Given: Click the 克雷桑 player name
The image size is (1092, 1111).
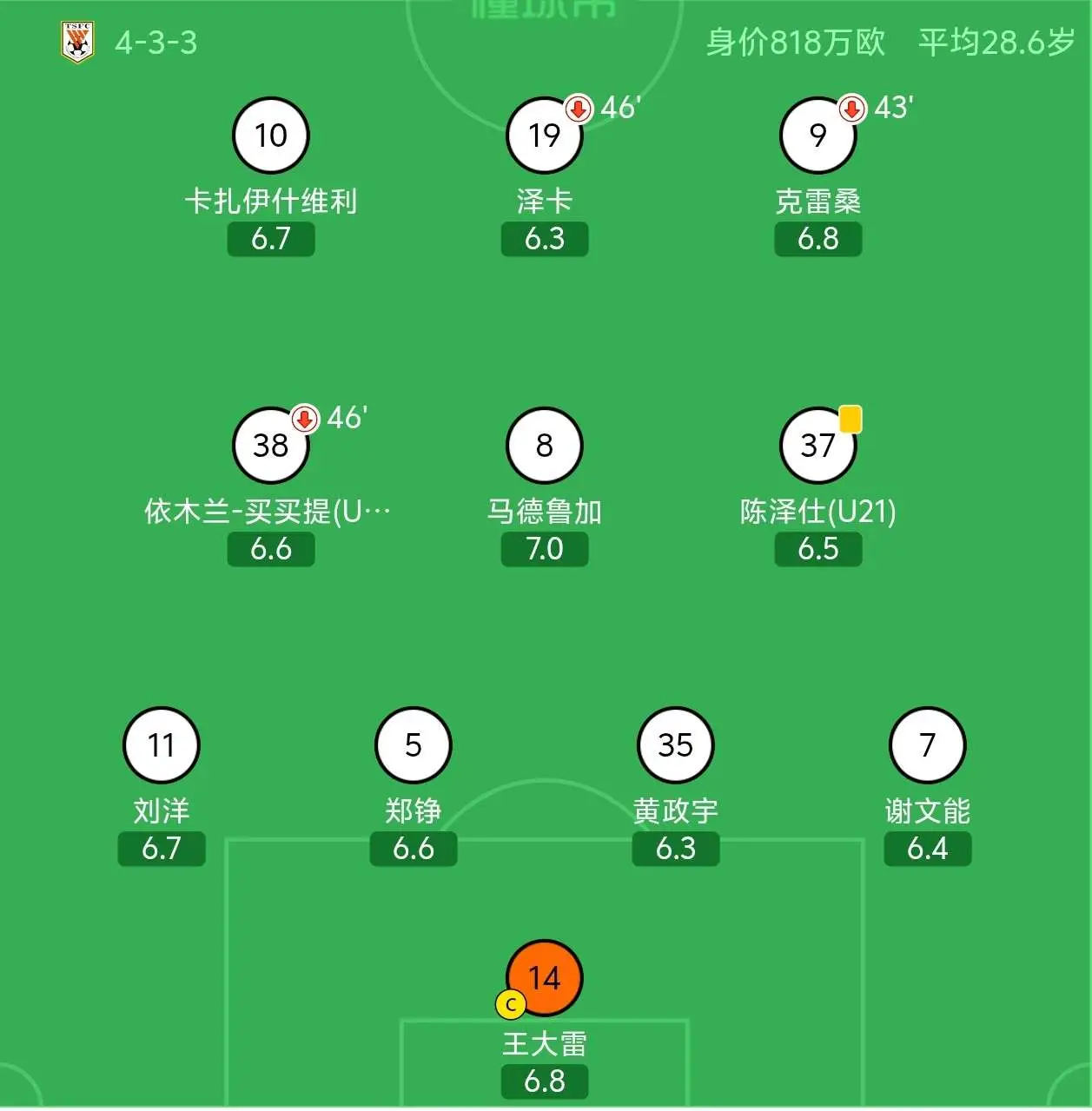Looking at the screenshot, I should tap(818, 202).
